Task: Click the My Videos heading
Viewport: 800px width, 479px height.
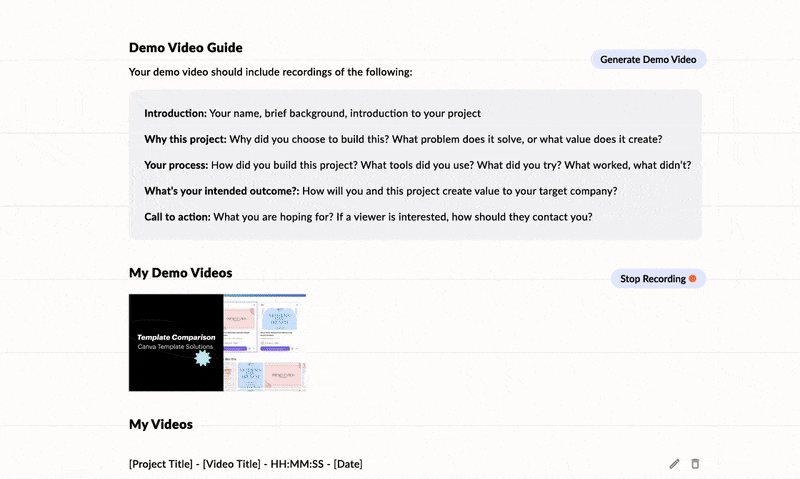Action: (x=161, y=424)
